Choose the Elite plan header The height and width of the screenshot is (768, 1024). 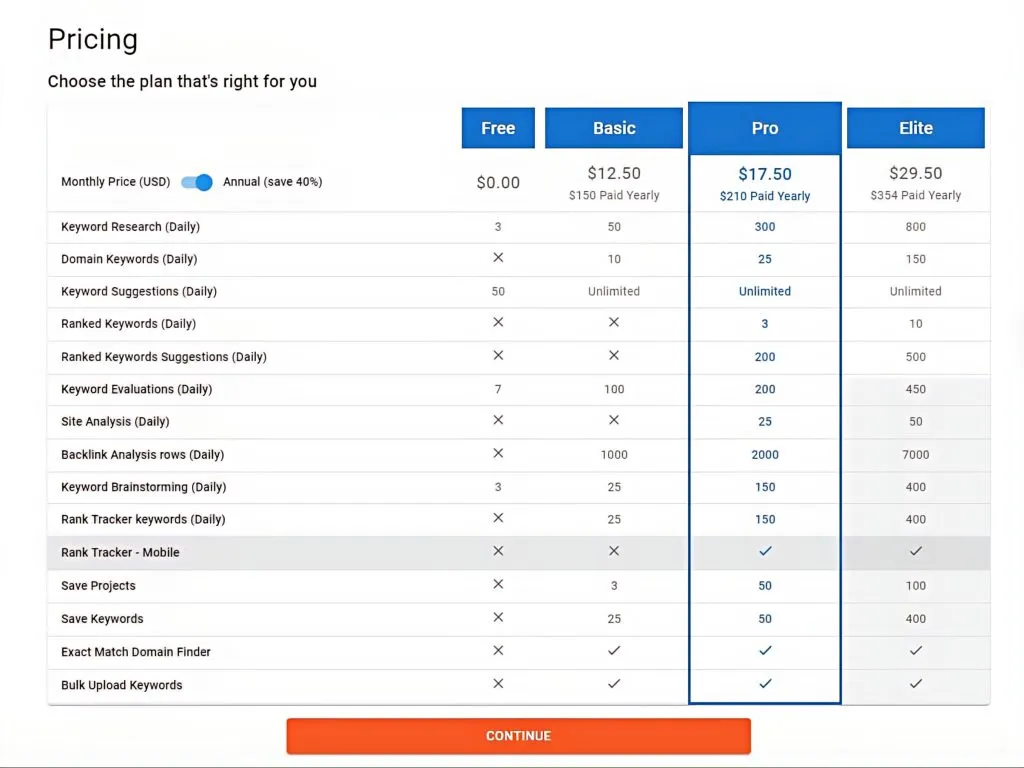pyautogui.click(x=916, y=128)
